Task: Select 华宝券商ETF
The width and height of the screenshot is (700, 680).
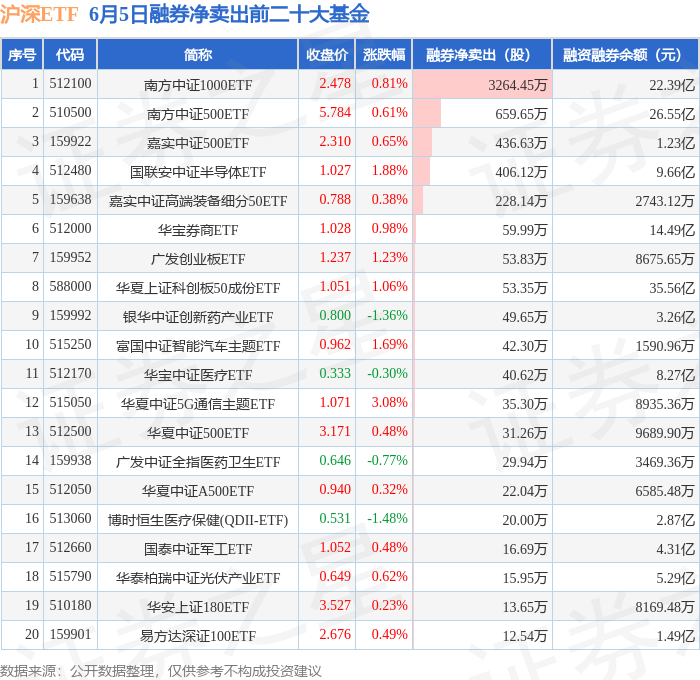Action: pos(198,230)
